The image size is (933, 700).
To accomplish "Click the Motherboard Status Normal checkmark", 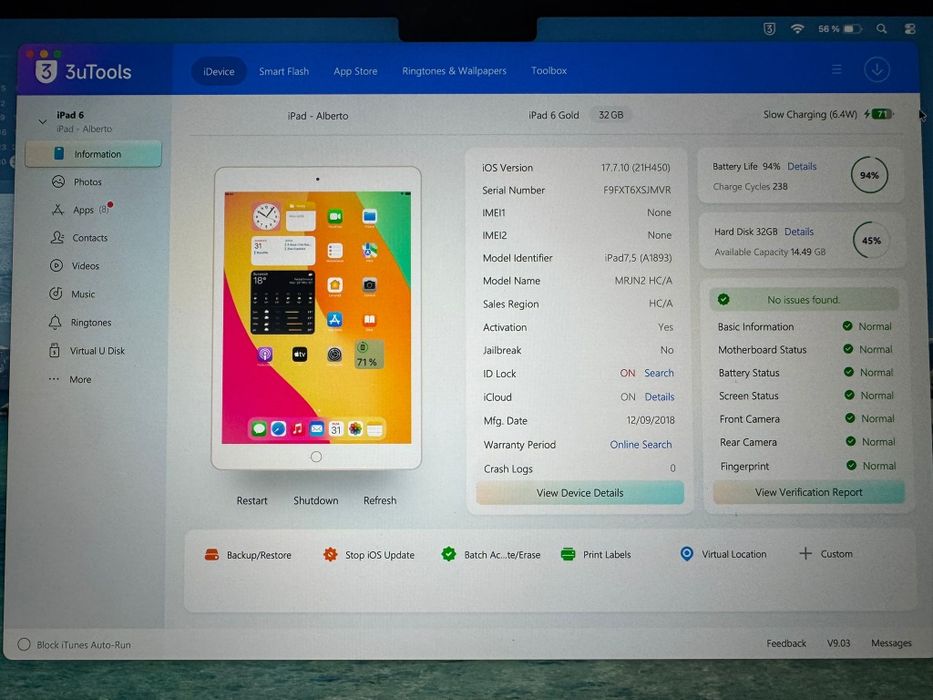I will click(x=848, y=349).
